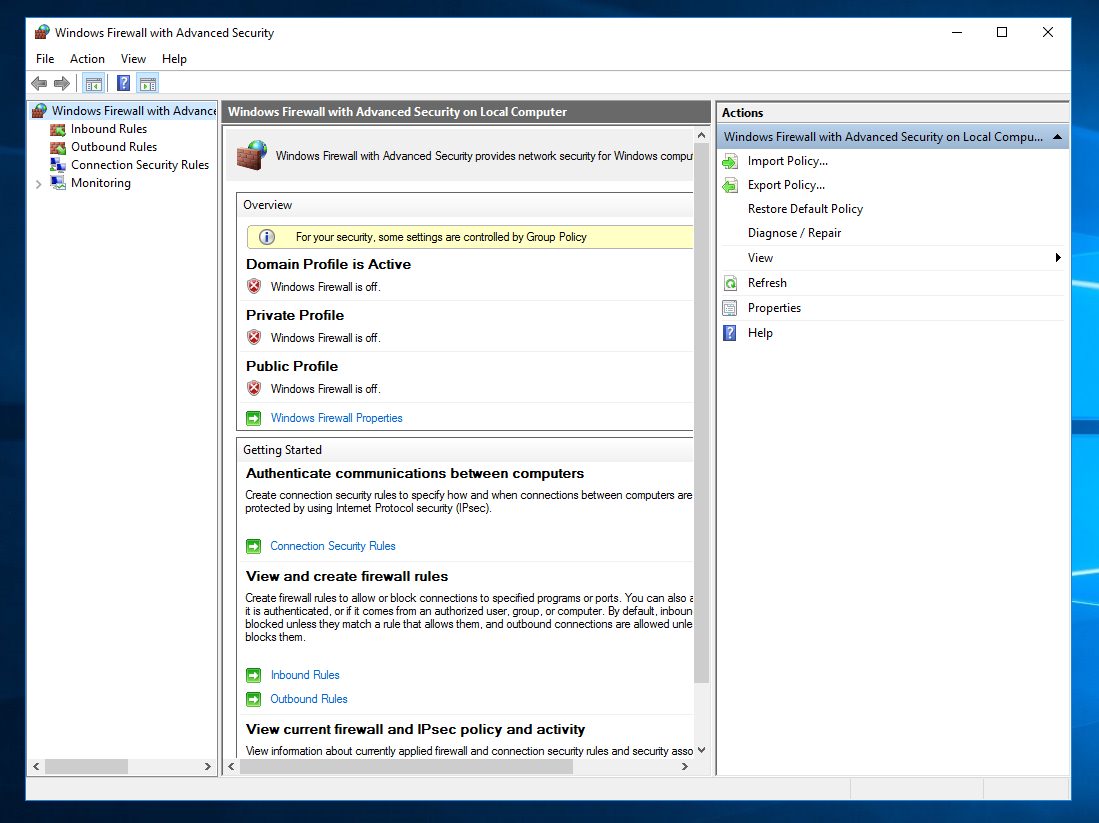Click the Back arrow toolbar icon

pos(39,84)
